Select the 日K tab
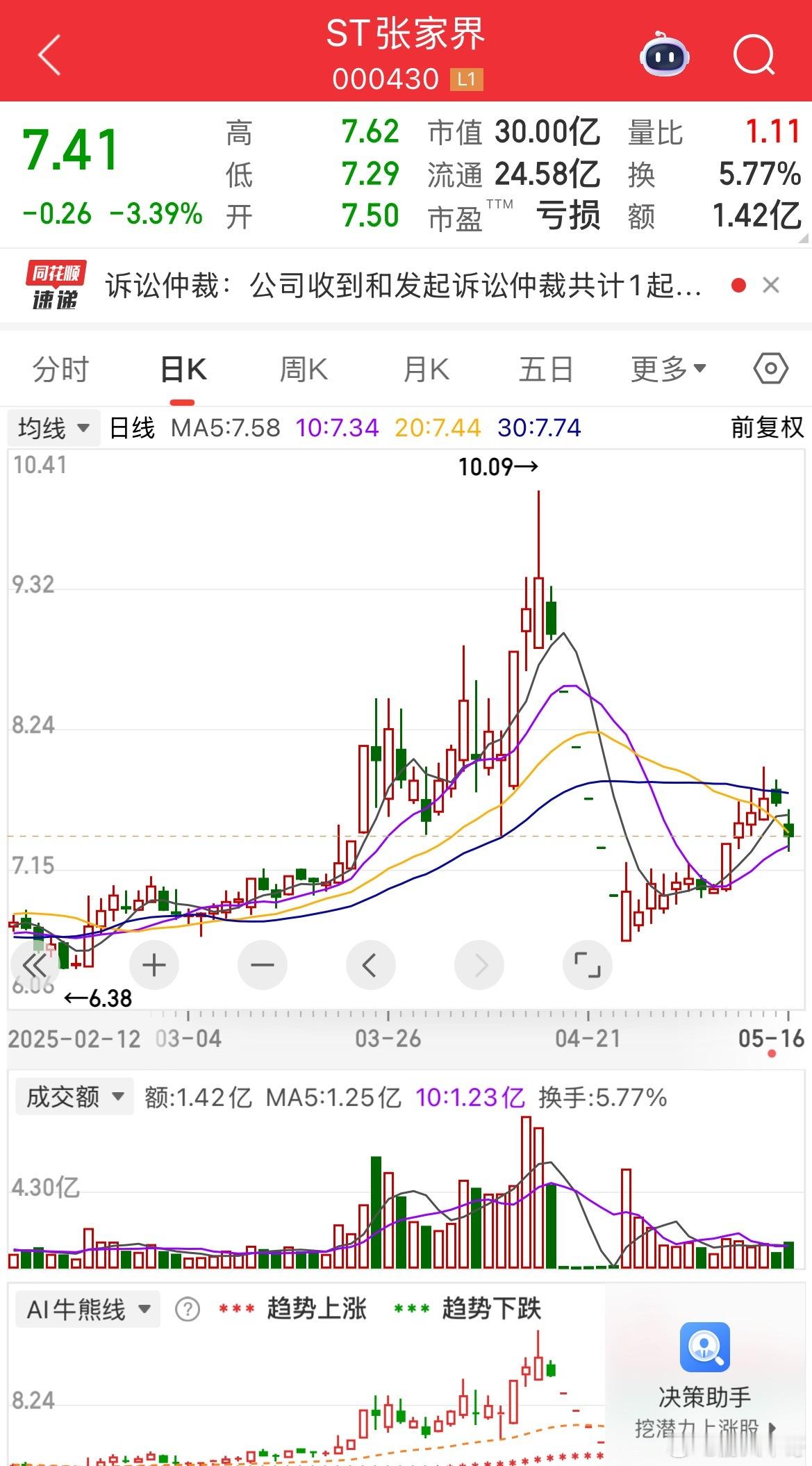The height and width of the screenshot is (1466, 812). tap(183, 369)
